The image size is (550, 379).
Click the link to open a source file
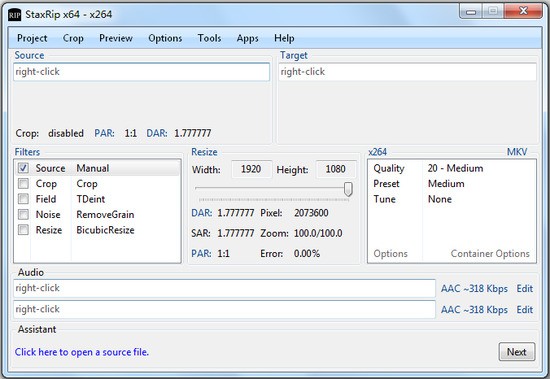[82, 352]
